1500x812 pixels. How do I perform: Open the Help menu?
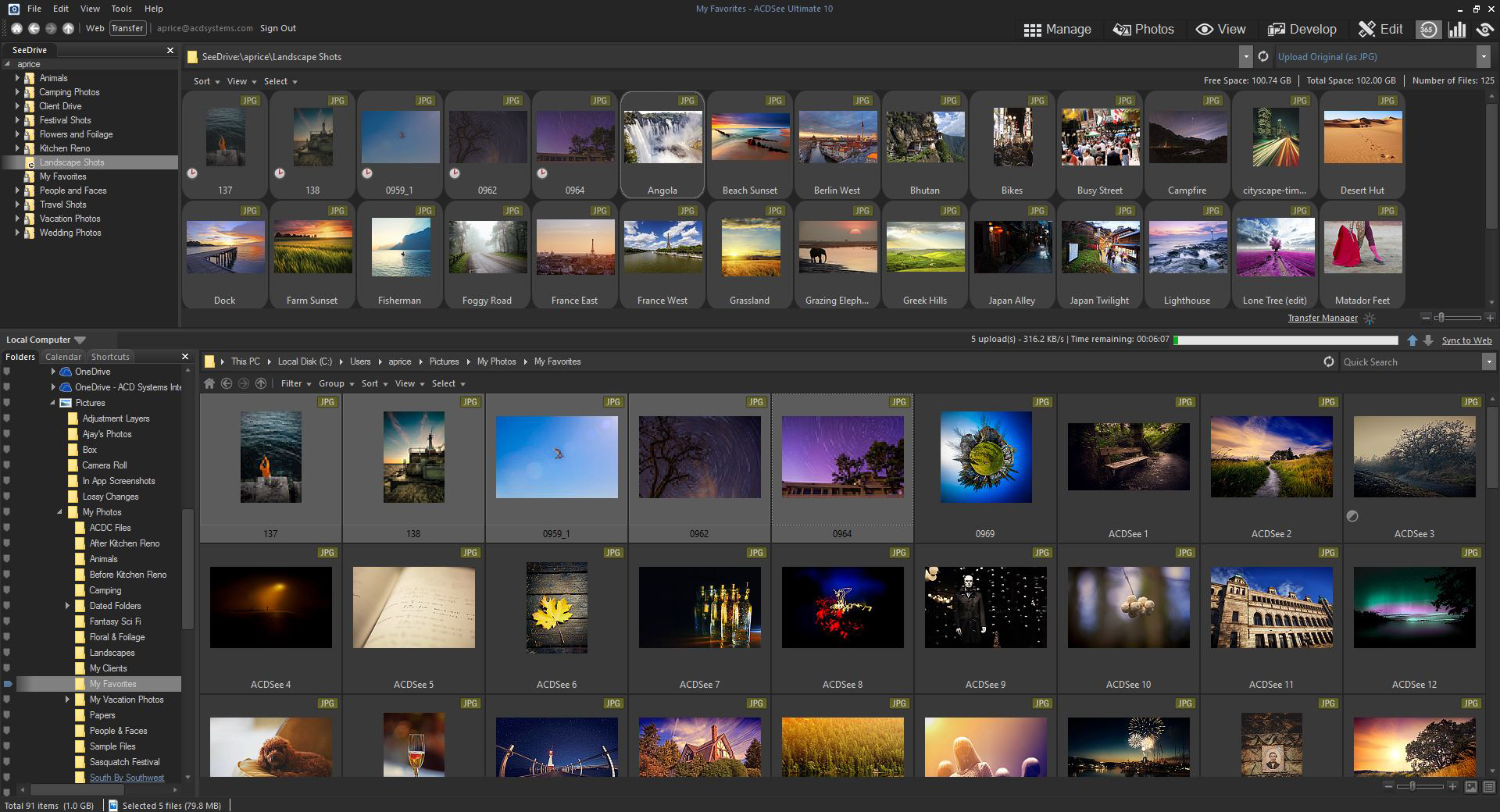[x=154, y=9]
